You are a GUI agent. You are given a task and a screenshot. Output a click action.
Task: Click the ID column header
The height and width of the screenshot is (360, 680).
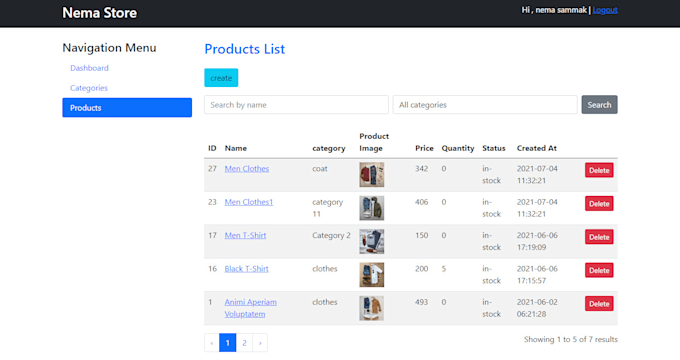pos(212,148)
